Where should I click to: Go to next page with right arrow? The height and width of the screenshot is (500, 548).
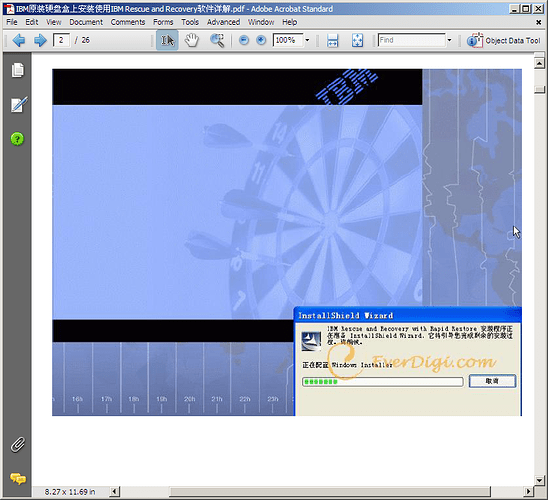click(40, 40)
